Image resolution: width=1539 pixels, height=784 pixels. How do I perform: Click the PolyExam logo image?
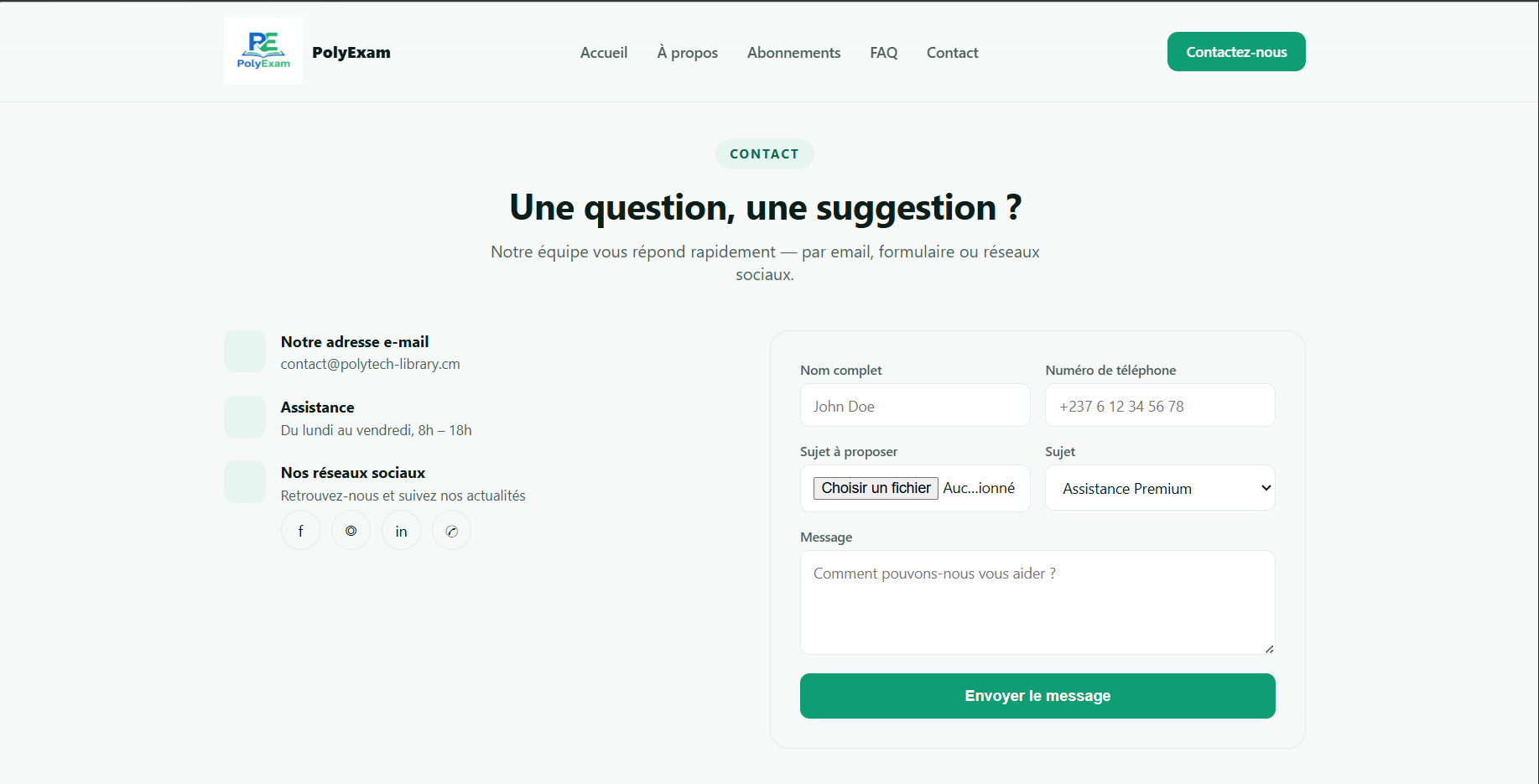(263, 51)
